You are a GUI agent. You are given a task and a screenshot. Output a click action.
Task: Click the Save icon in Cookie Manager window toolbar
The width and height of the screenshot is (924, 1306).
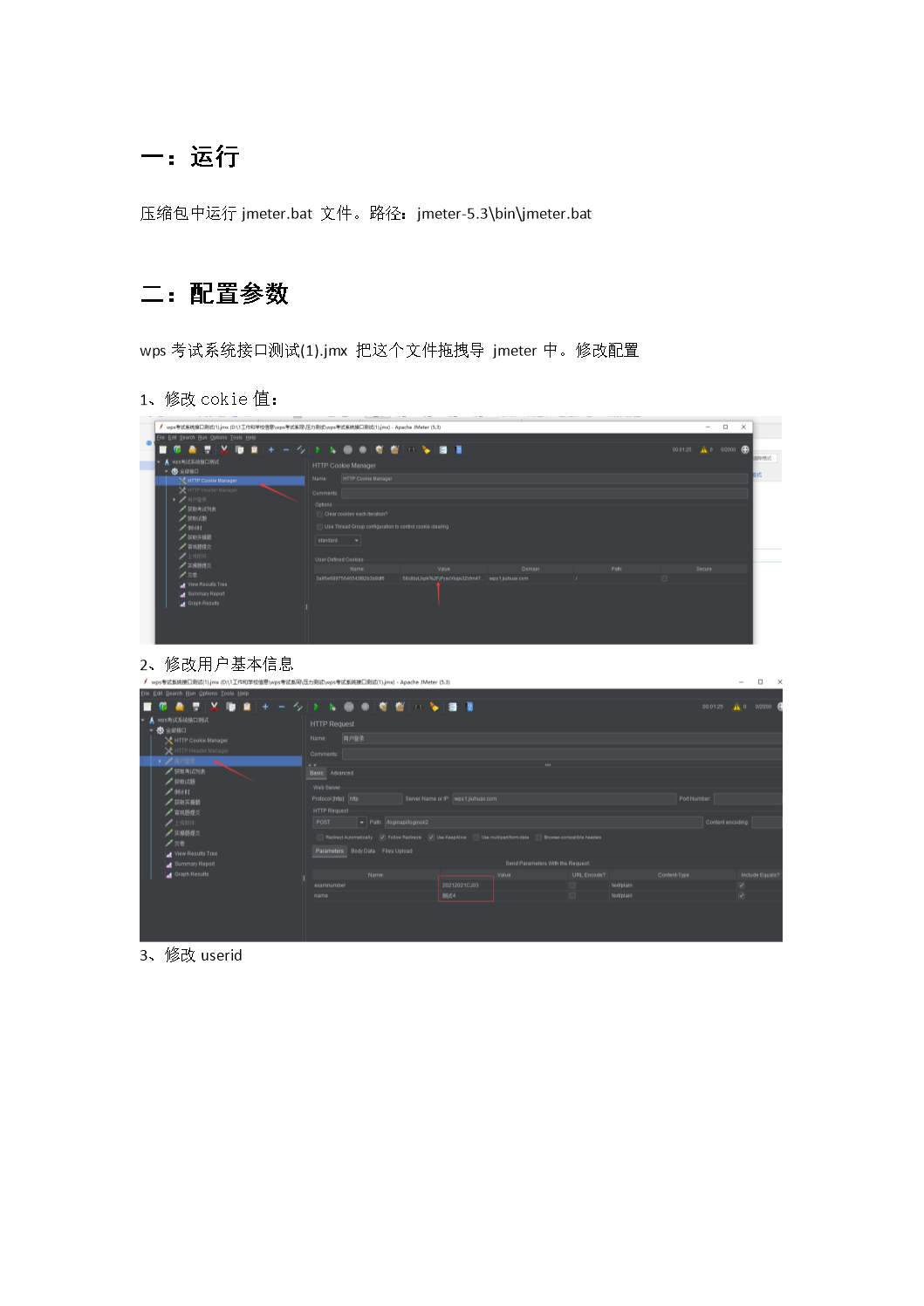click(x=208, y=449)
